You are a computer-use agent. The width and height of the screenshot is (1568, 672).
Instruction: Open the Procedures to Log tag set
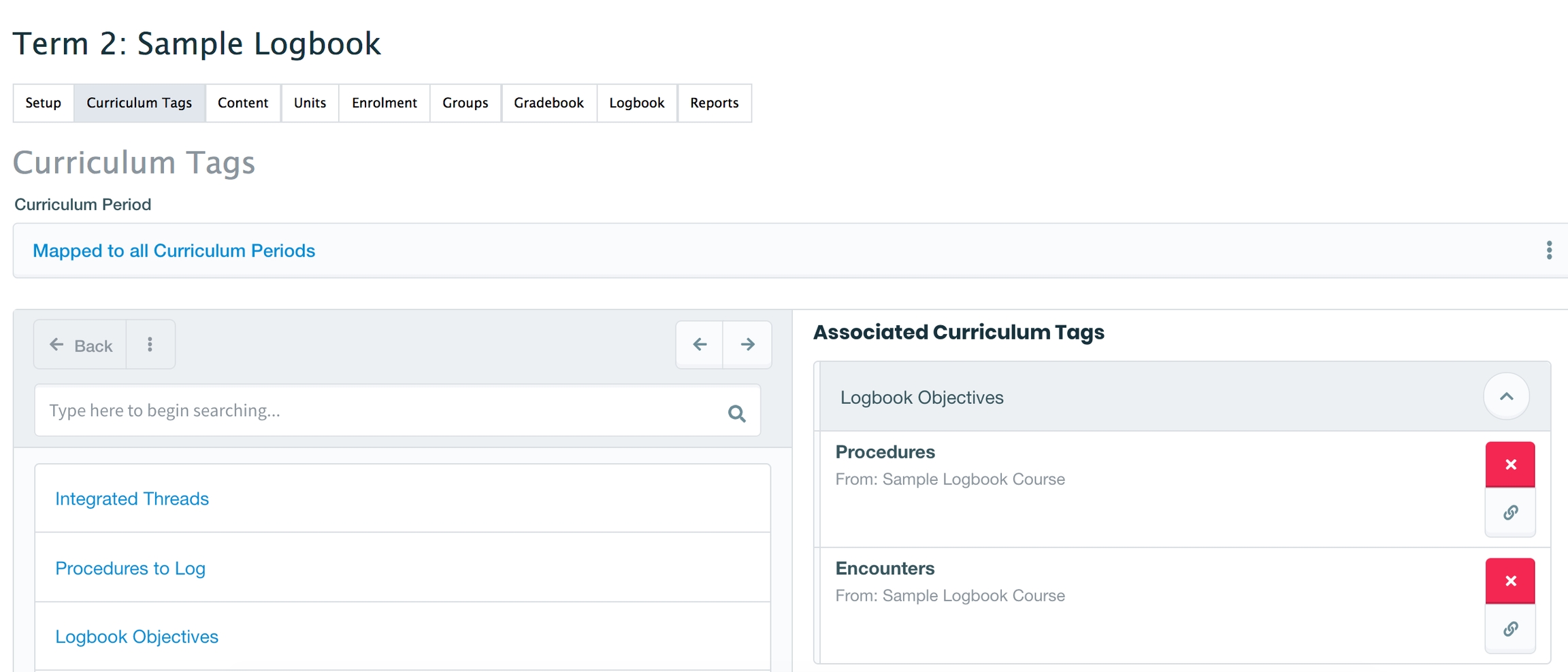[x=130, y=568]
